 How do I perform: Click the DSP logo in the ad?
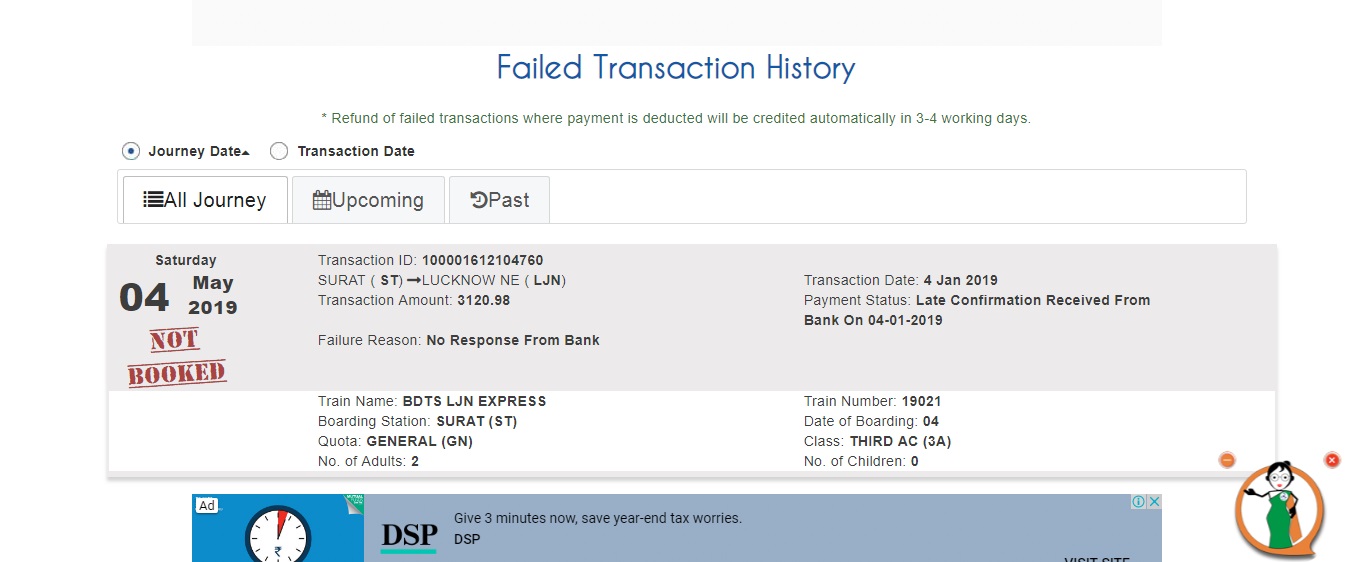pyautogui.click(x=409, y=537)
